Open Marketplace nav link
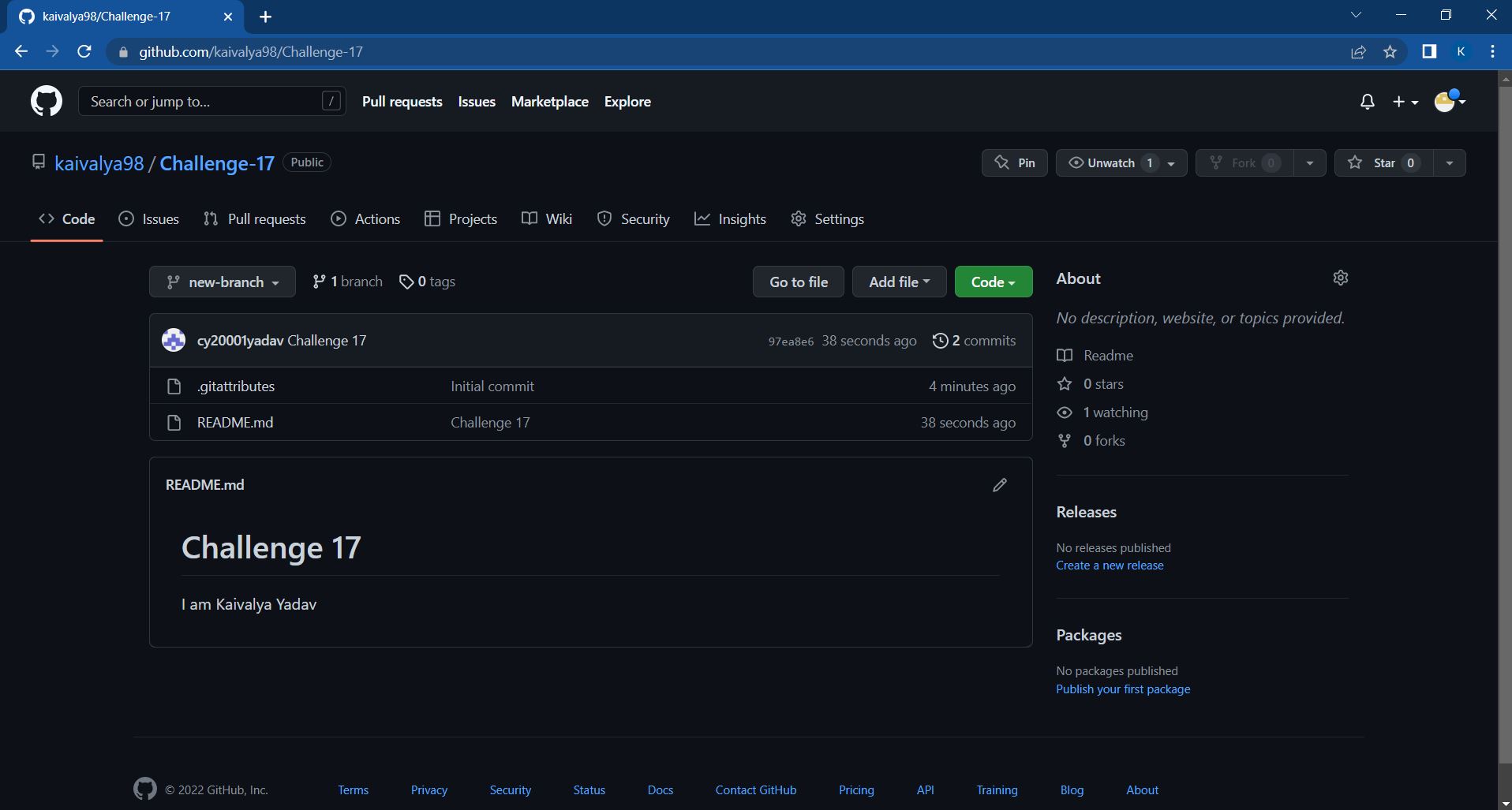The height and width of the screenshot is (810, 1512). [x=550, y=102]
